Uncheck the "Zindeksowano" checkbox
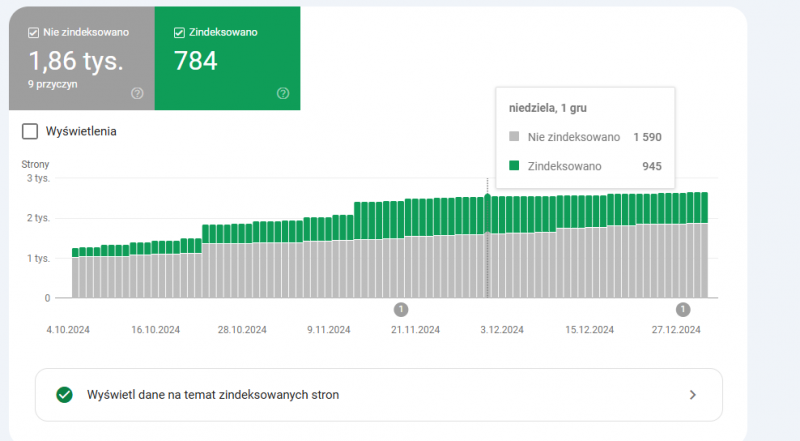 [180, 32]
